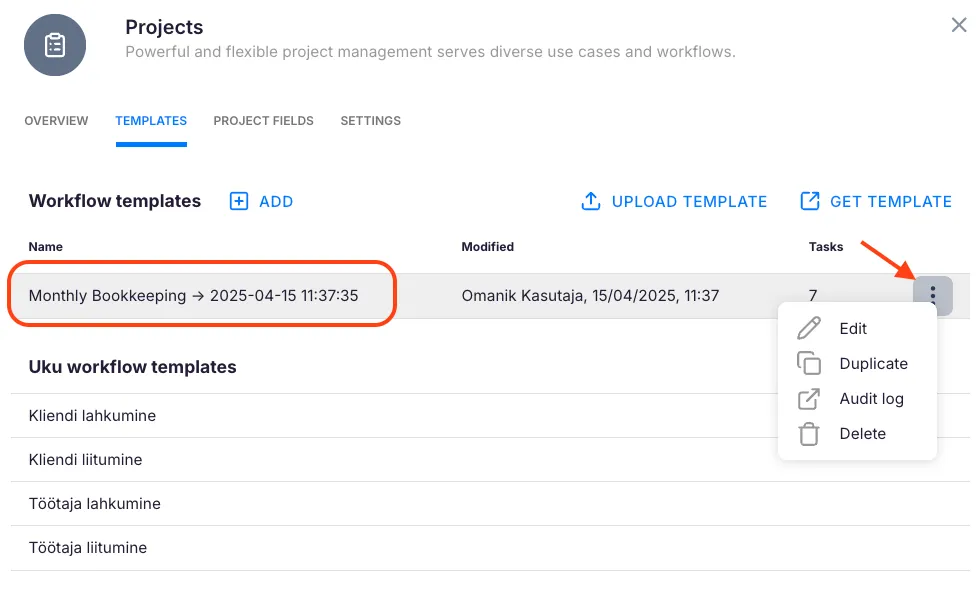Image resolution: width=979 pixels, height=606 pixels.
Task: Select Audit log menu entry
Action: point(871,399)
